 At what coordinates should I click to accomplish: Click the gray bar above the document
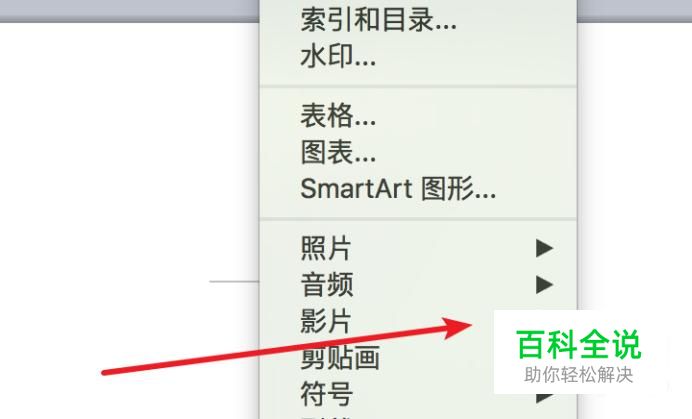point(128,11)
